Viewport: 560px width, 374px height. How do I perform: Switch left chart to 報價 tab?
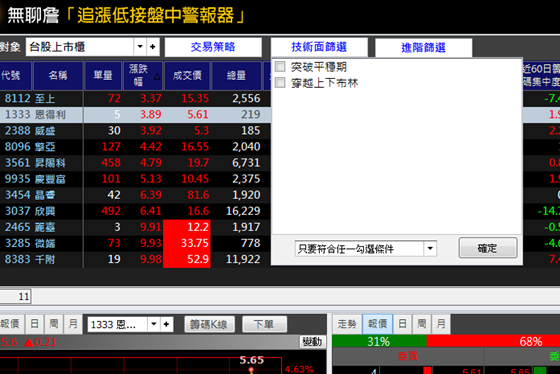point(11,324)
